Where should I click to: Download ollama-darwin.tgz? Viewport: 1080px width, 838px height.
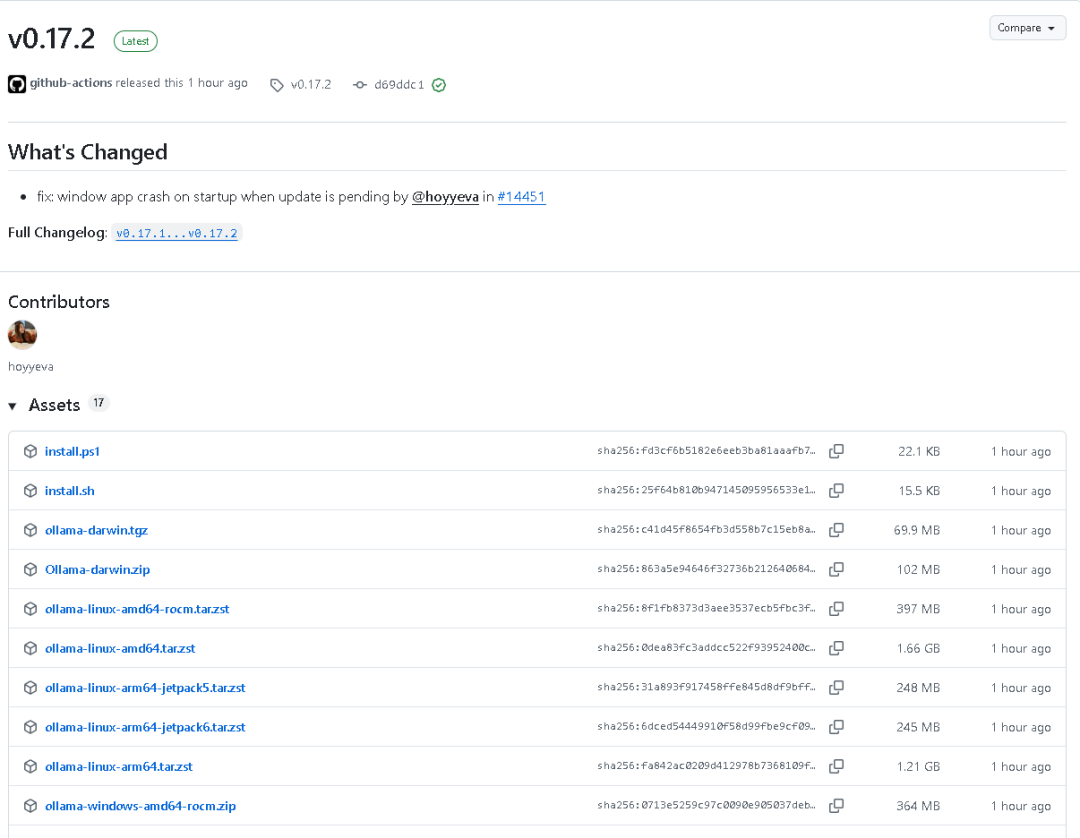tap(96, 530)
